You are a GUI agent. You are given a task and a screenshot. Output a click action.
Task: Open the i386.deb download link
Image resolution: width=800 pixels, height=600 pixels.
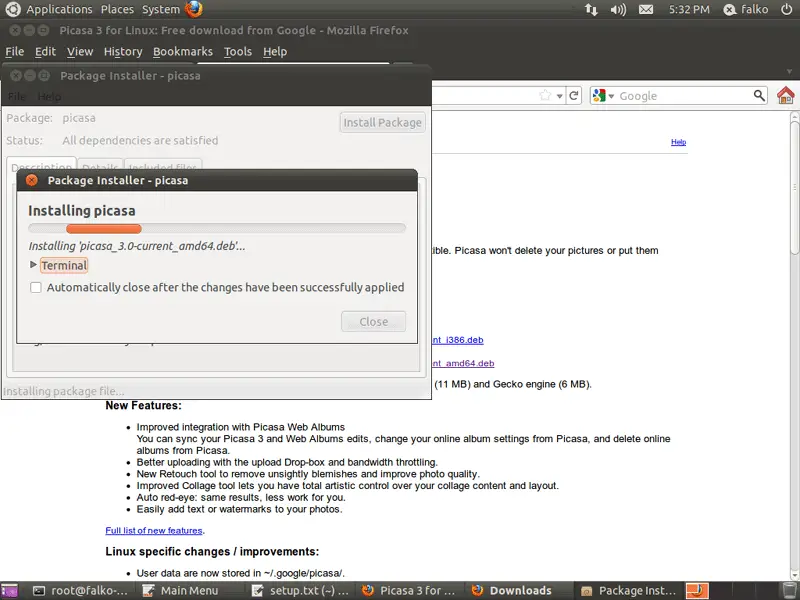(x=458, y=340)
